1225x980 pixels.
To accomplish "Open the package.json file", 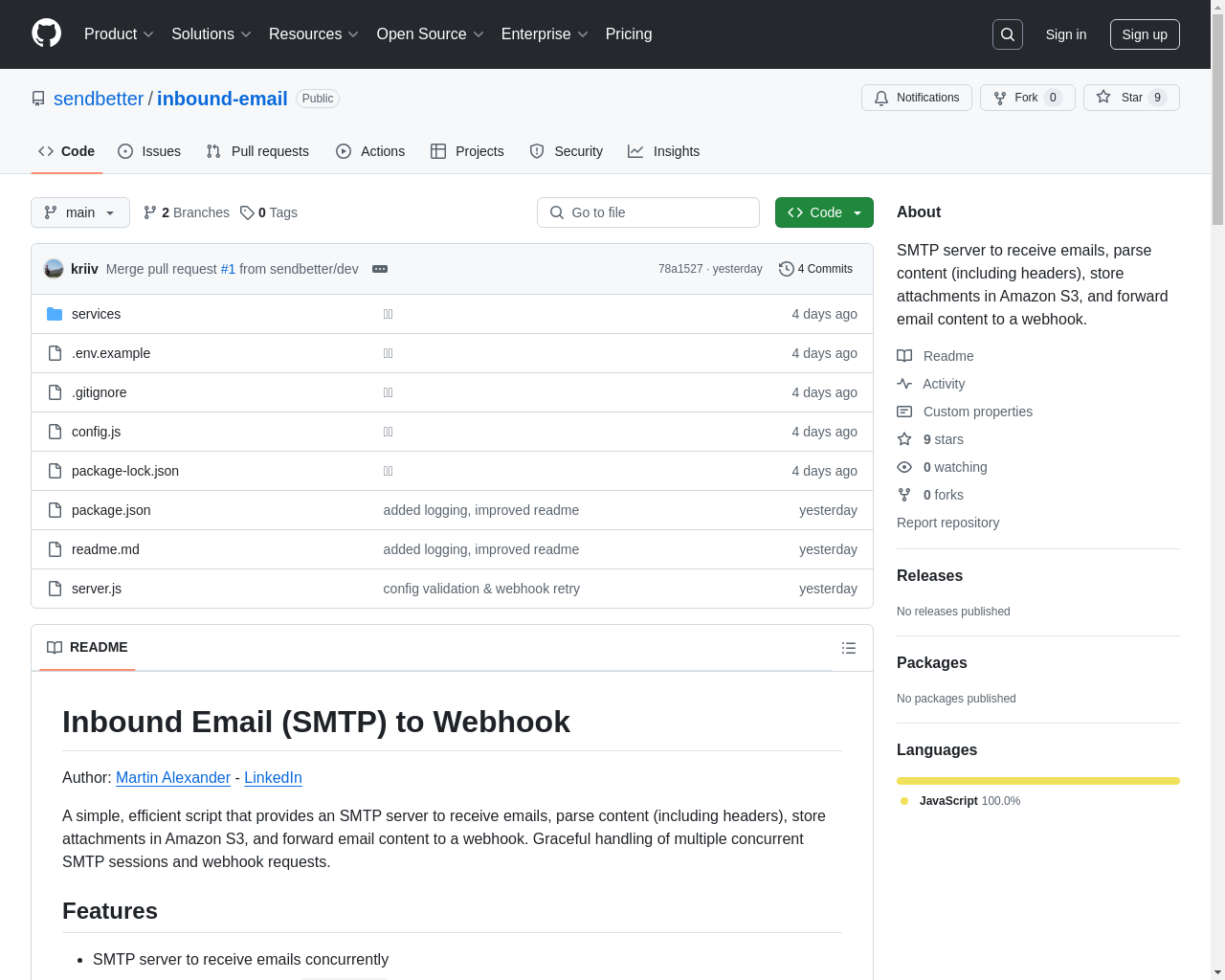I will click(x=111, y=510).
